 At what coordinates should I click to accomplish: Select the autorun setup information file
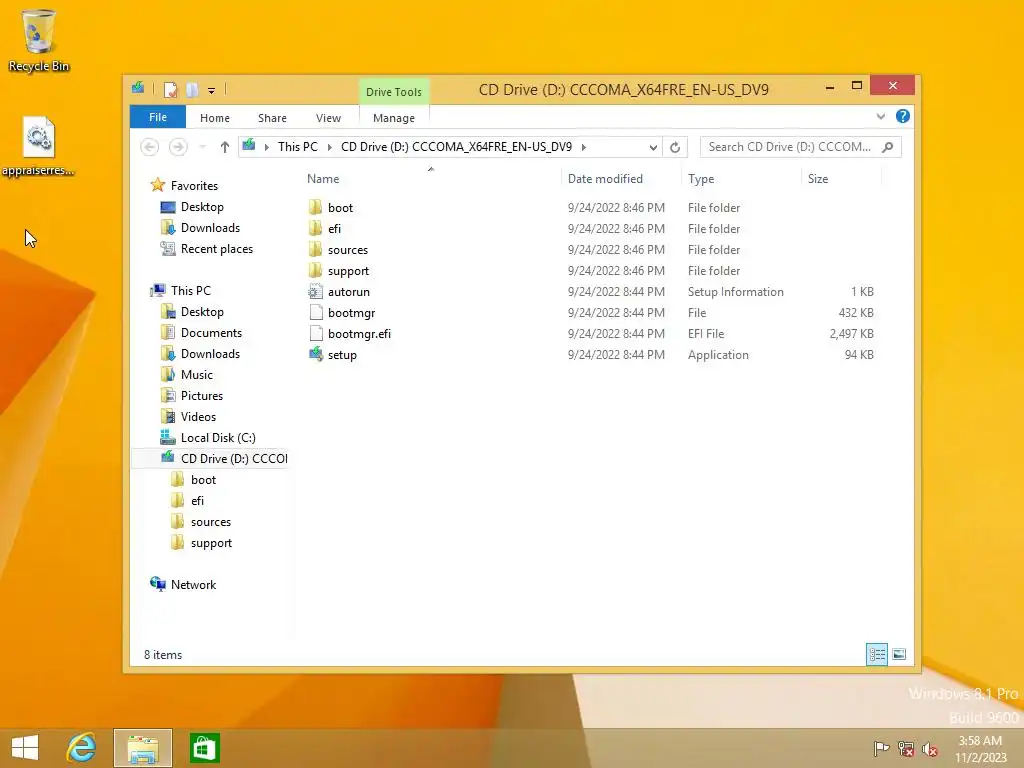pyautogui.click(x=349, y=292)
